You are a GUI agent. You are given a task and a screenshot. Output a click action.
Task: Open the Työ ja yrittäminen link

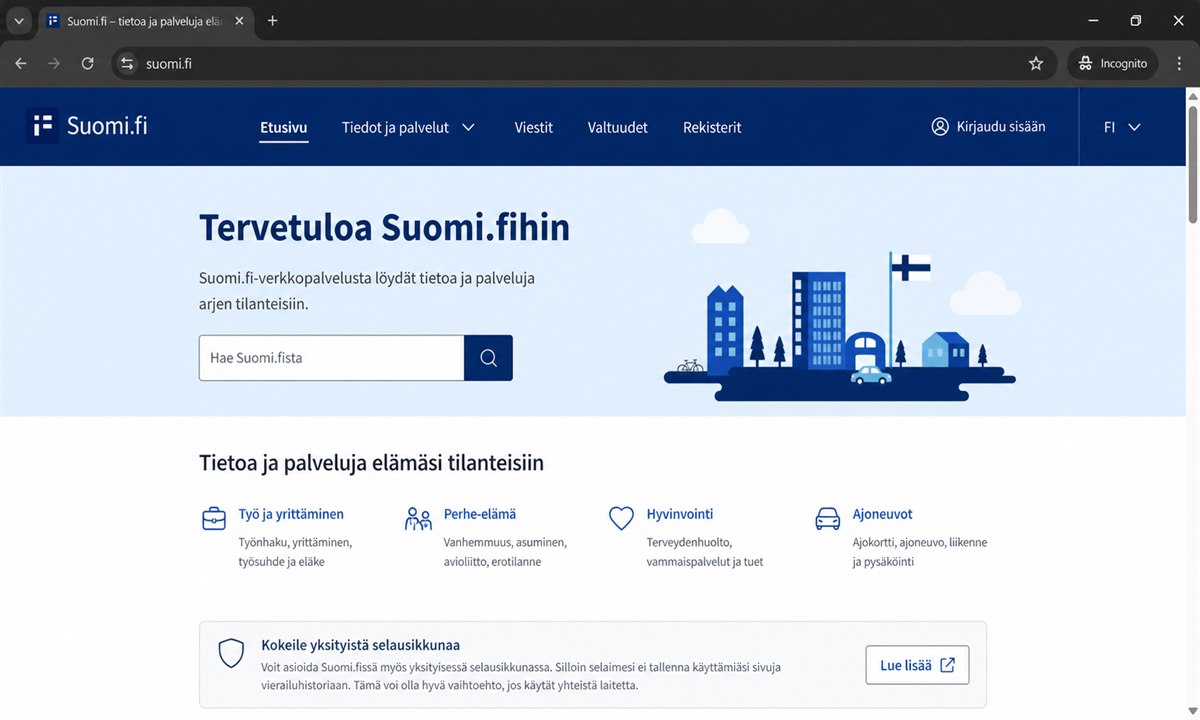[x=291, y=514]
